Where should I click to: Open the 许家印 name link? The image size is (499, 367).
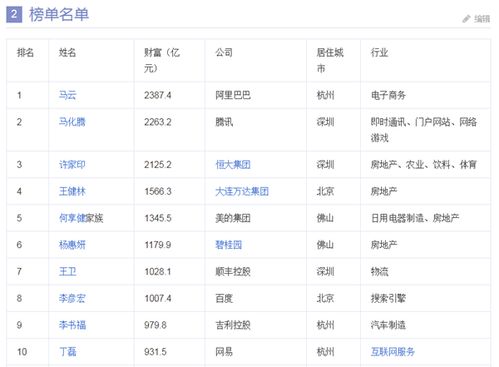(72, 164)
